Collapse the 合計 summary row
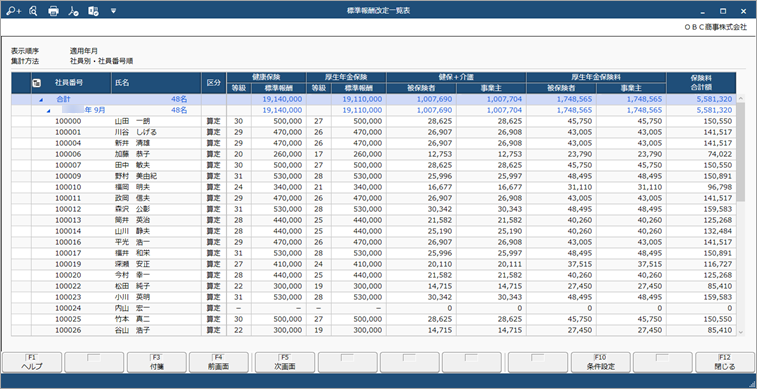This screenshot has height=389, width=757. [x=40, y=99]
